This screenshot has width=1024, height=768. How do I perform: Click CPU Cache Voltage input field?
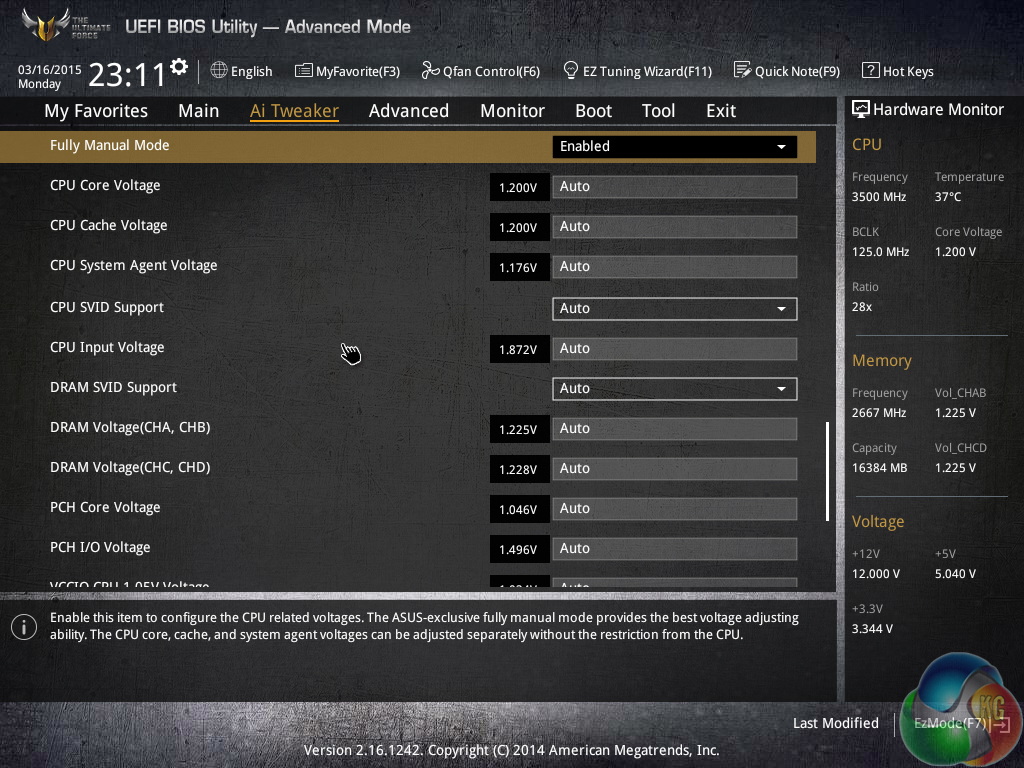click(674, 227)
